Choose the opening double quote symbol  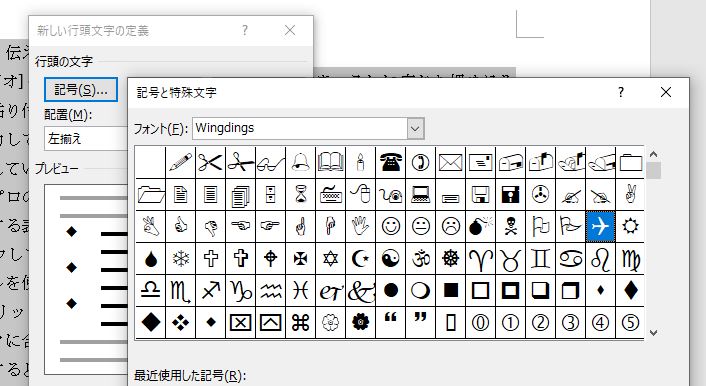pyautogui.click(x=390, y=322)
